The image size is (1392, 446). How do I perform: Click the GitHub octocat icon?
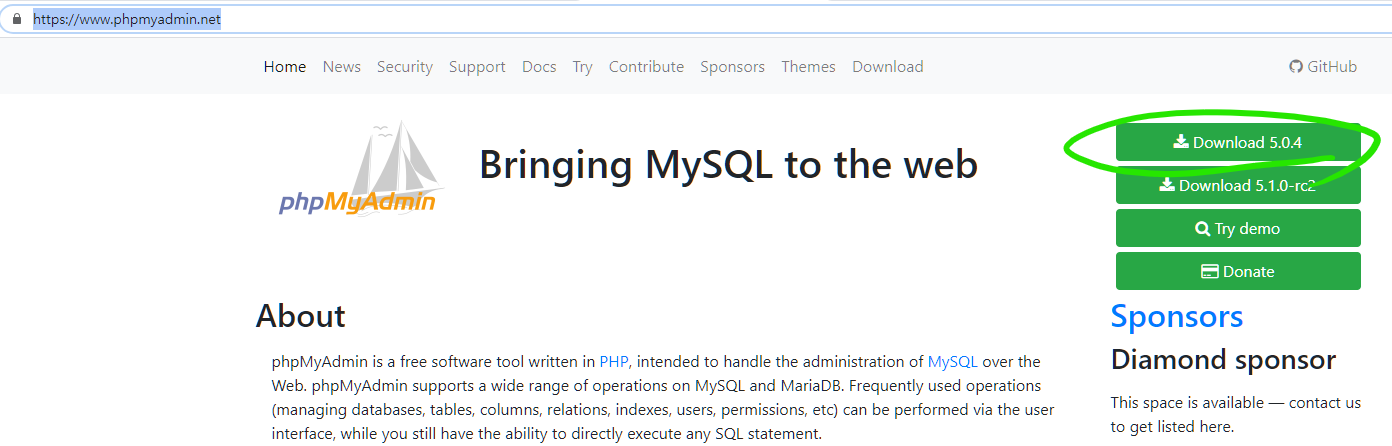1296,67
